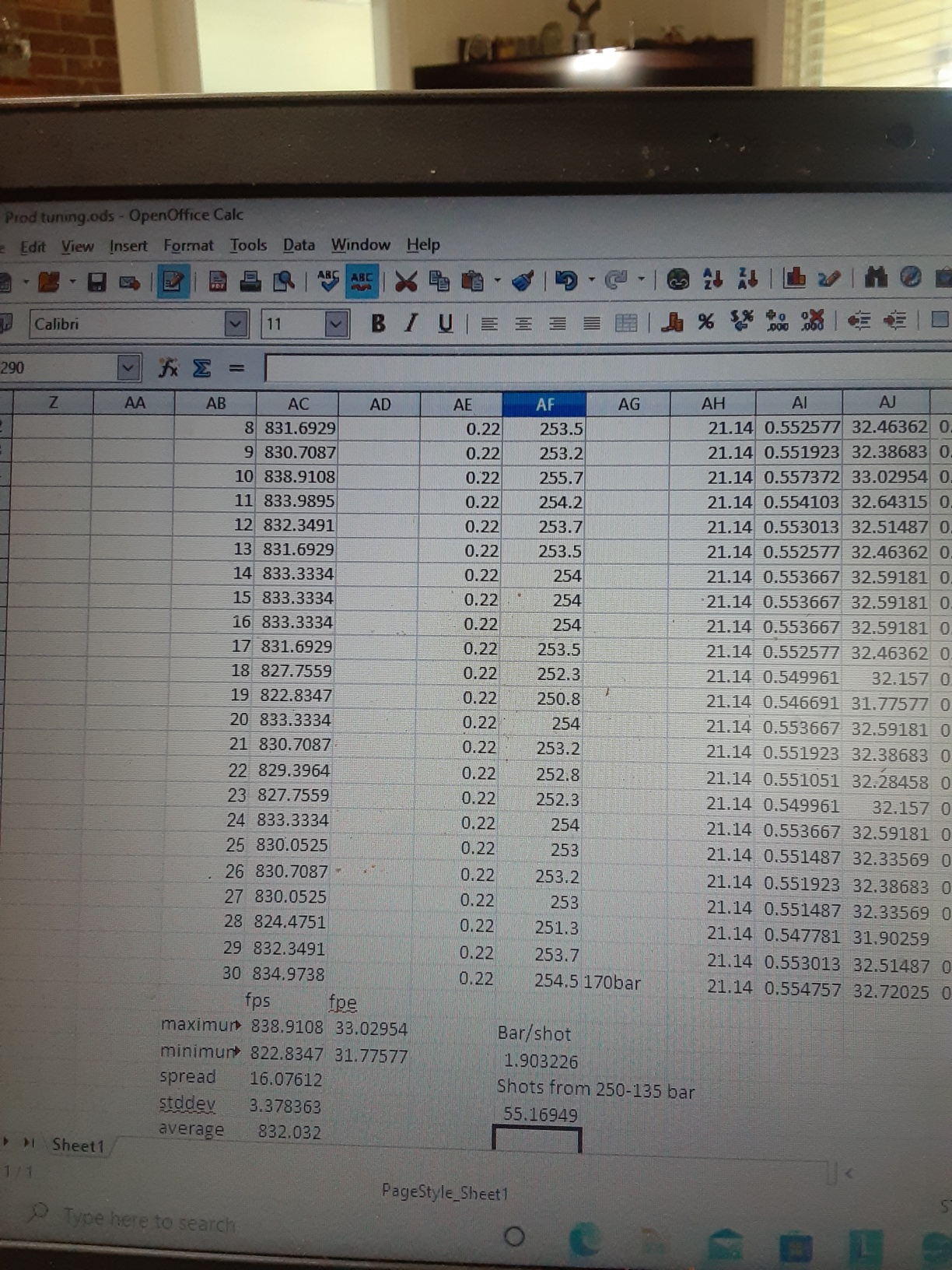Click the formula input line
Viewport: 952px width, 1270px height.
[607, 366]
